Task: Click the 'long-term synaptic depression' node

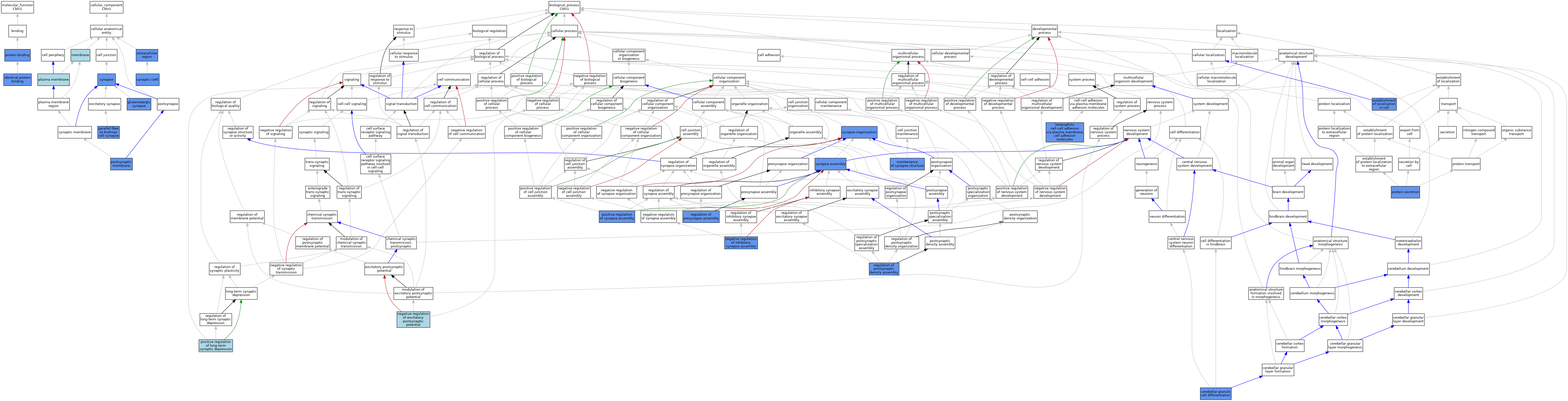Action: click(x=241, y=293)
